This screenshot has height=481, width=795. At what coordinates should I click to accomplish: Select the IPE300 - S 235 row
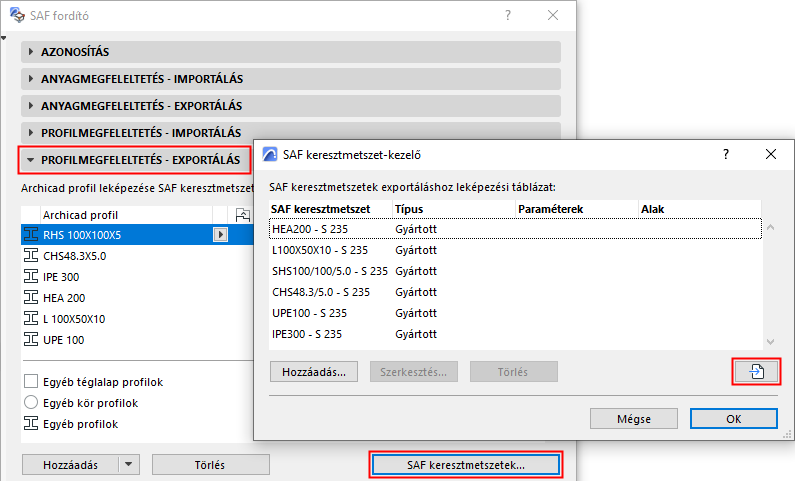(x=515, y=334)
